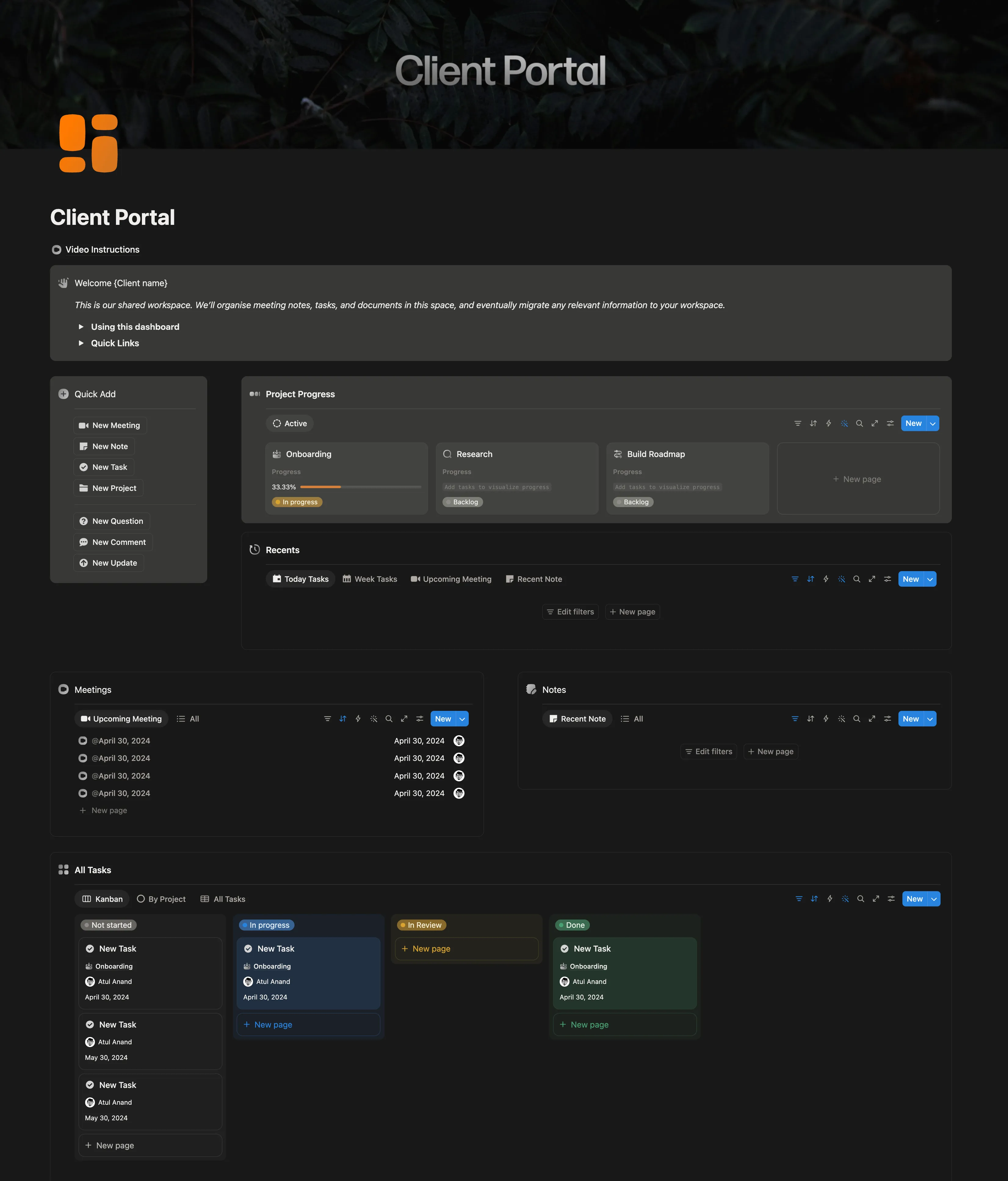Open search in the Project Progress toolbar

coord(859,423)
